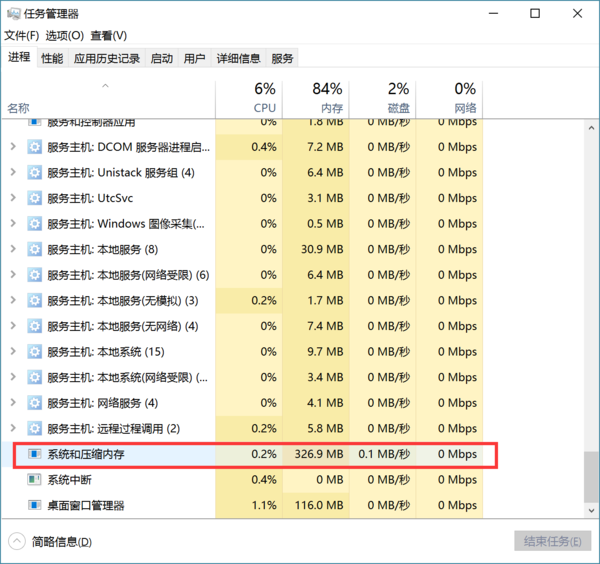This screenshot has height=564, width=600.
Task: Click gear icon of 服务主机: 本地系统 (15)
Action: tap(34, 352)
